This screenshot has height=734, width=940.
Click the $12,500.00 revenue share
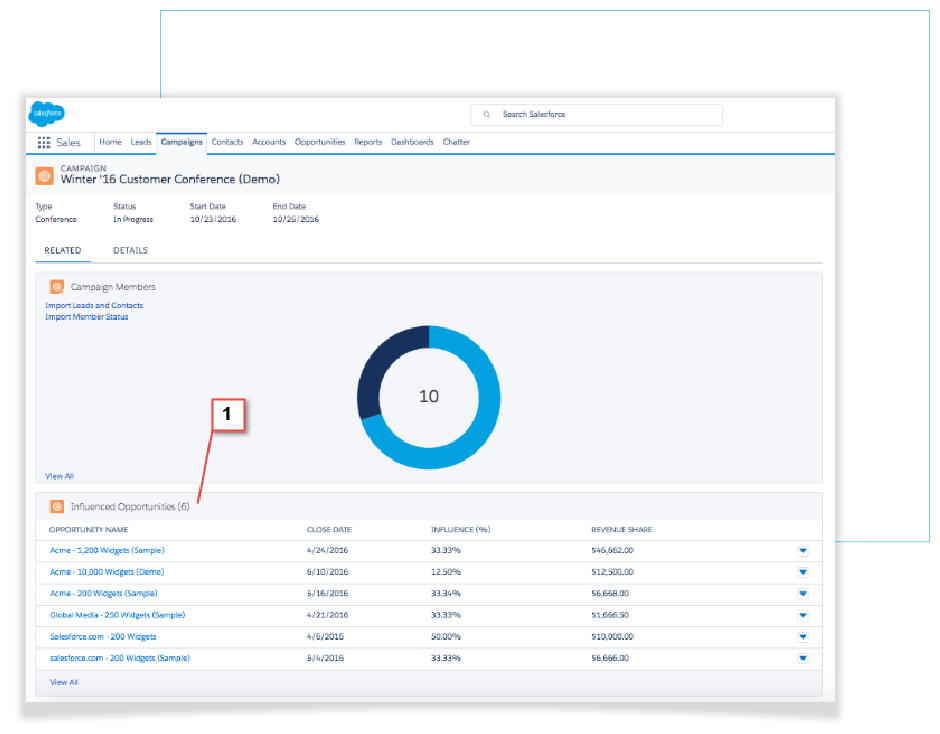(612, 572)
